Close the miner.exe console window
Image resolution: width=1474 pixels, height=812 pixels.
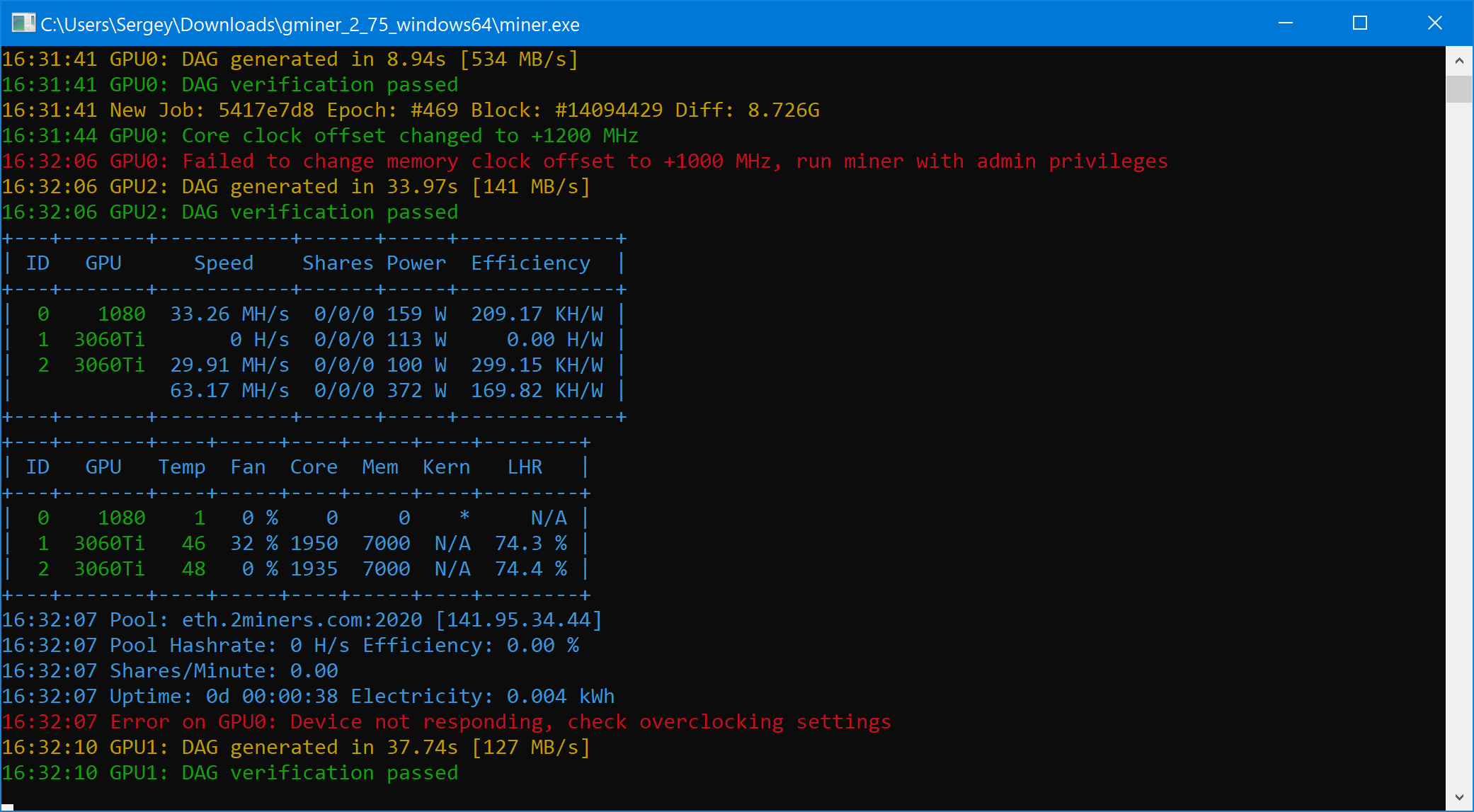click(x=1434, y=23)
